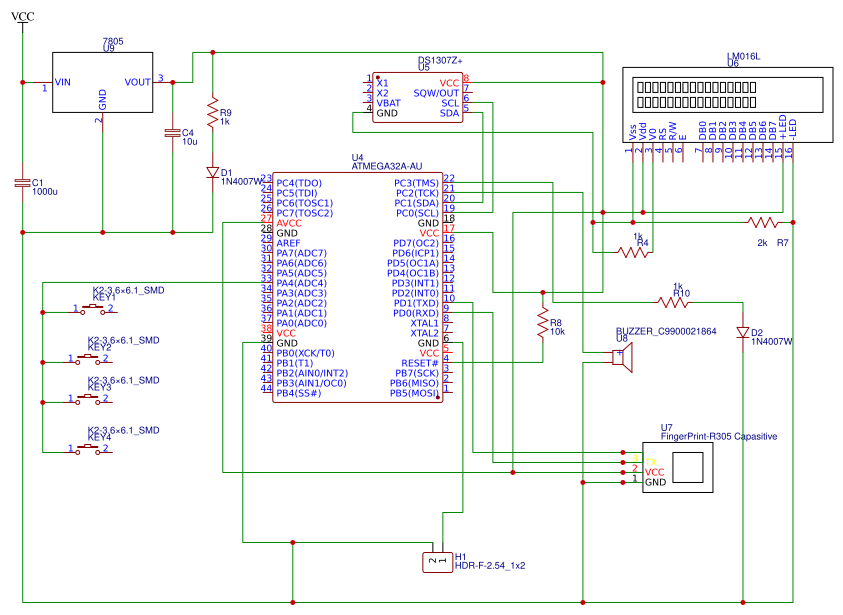Click the VOUT pin label on 7805

138,82
